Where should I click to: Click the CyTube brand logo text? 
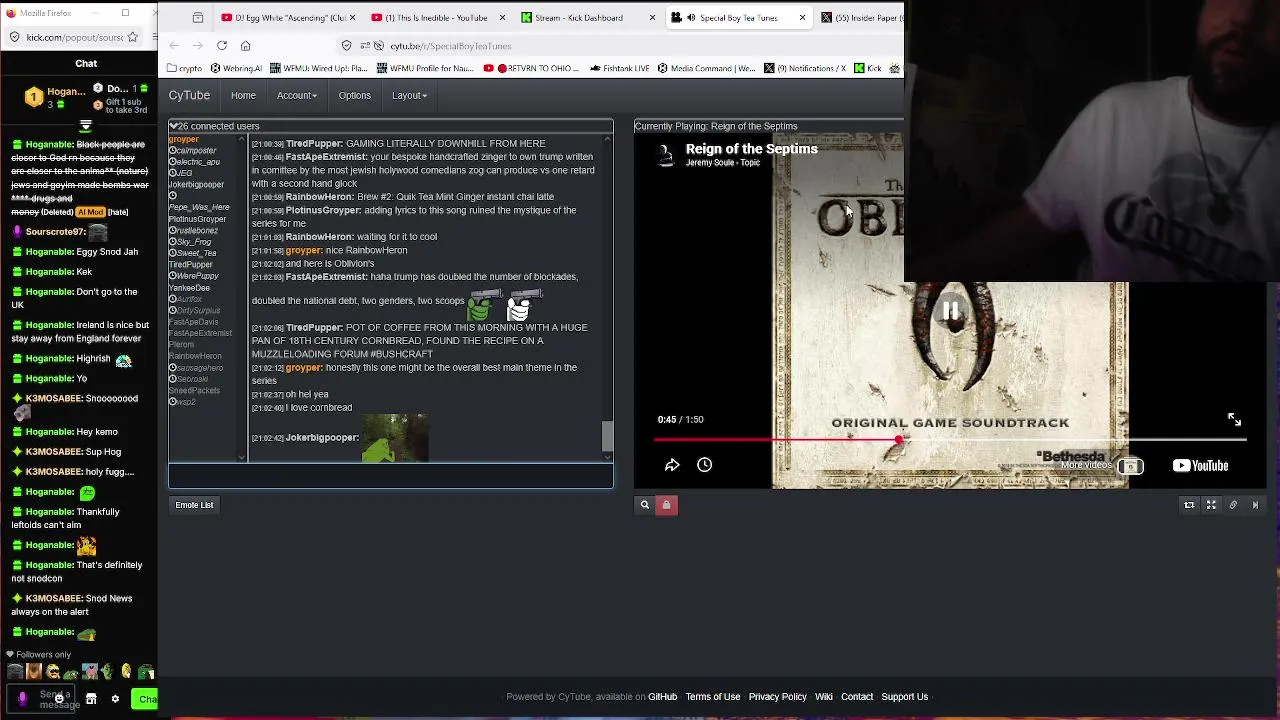click(189, 95)
